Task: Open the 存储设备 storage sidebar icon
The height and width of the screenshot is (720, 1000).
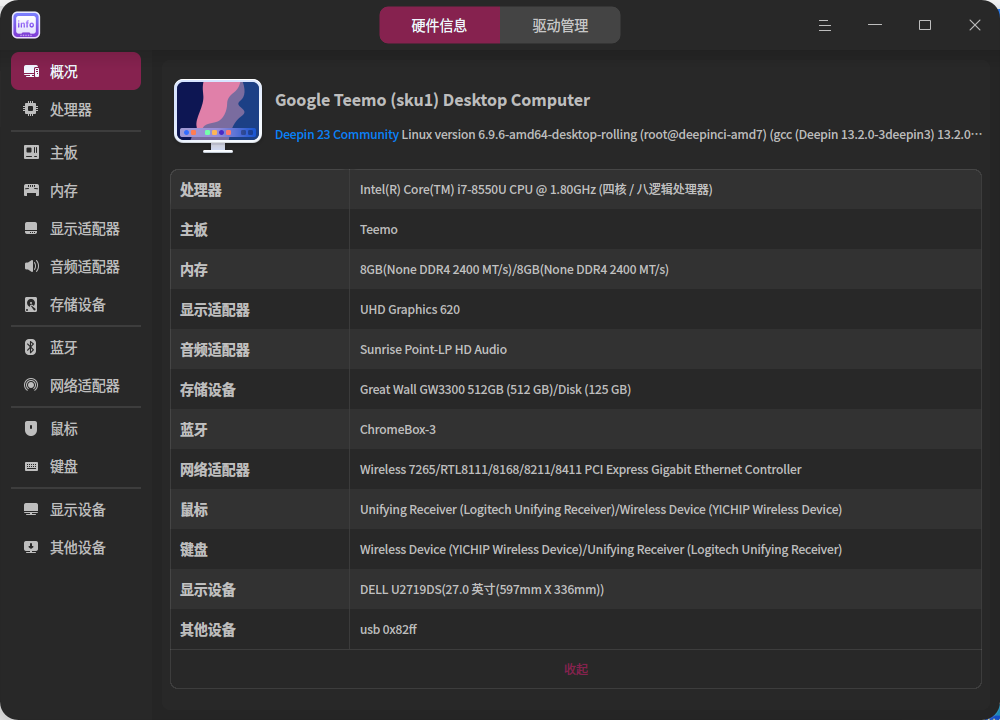Action: 31,304
